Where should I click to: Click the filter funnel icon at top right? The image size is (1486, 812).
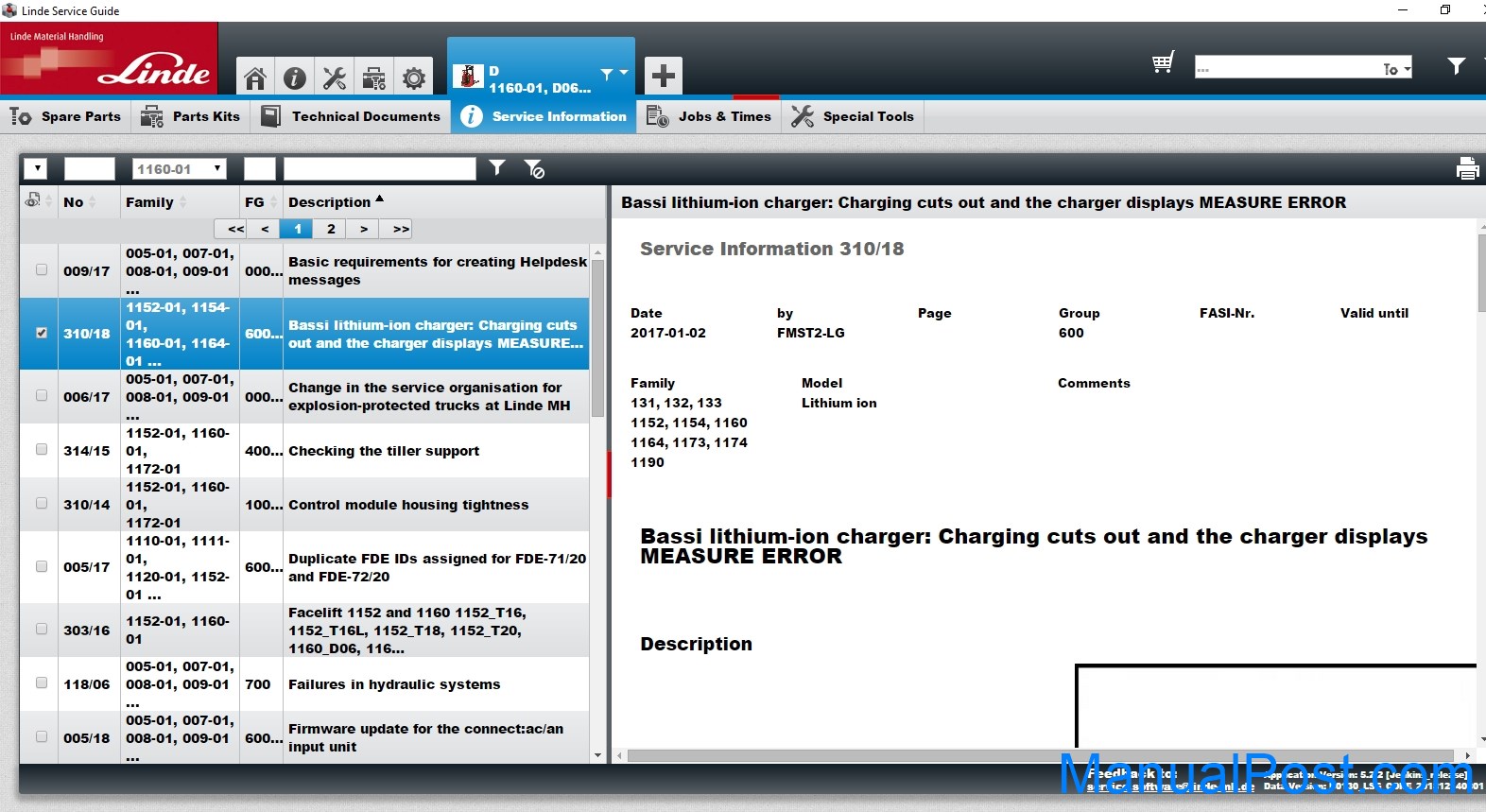(1457, 65)
